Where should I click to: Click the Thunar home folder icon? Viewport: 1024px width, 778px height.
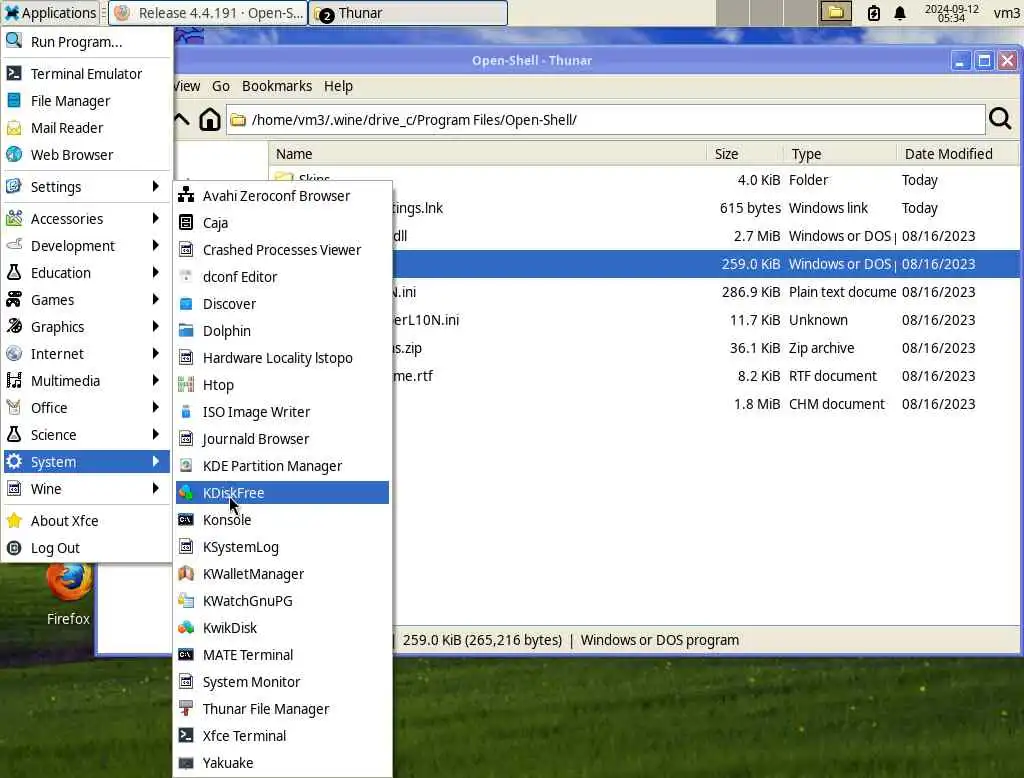[x=210, y=120]
